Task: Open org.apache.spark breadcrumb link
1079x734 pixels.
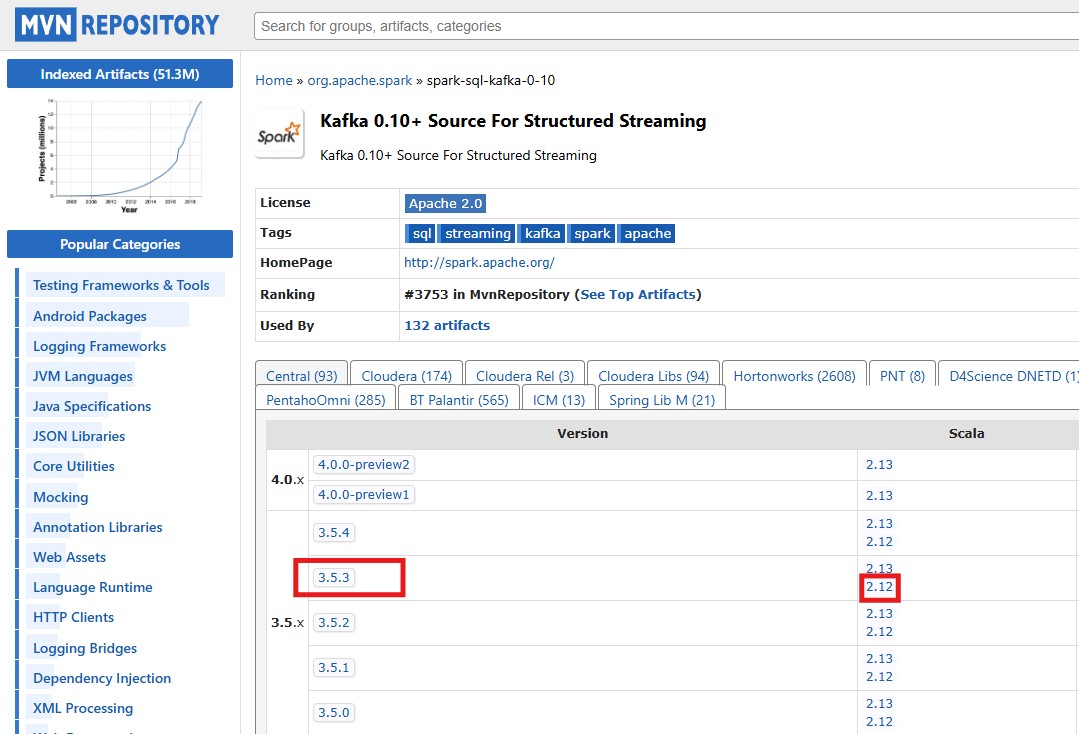Action: [359, 80]
